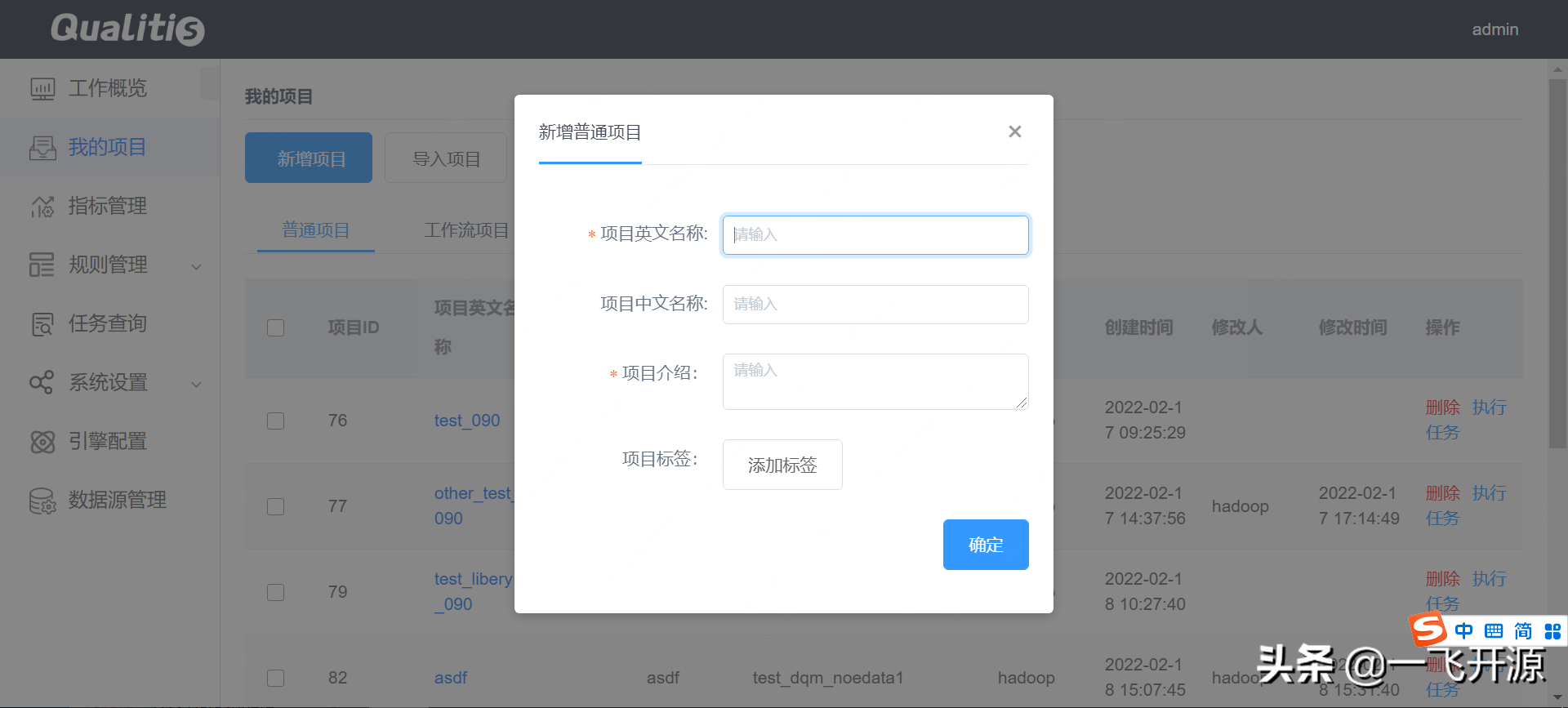Click the 项目ID column header
The image size is (1568, 708).
354,327
